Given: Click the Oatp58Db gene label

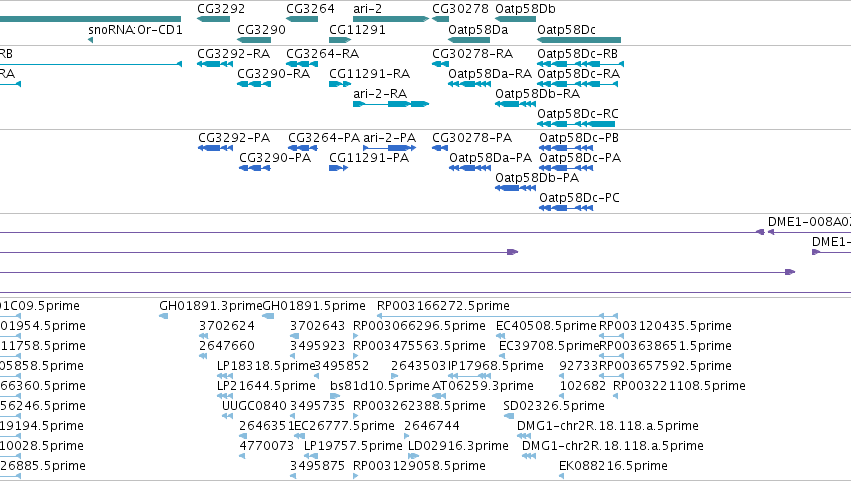Looking at the screenshot, I should click(x=525, y=9).
